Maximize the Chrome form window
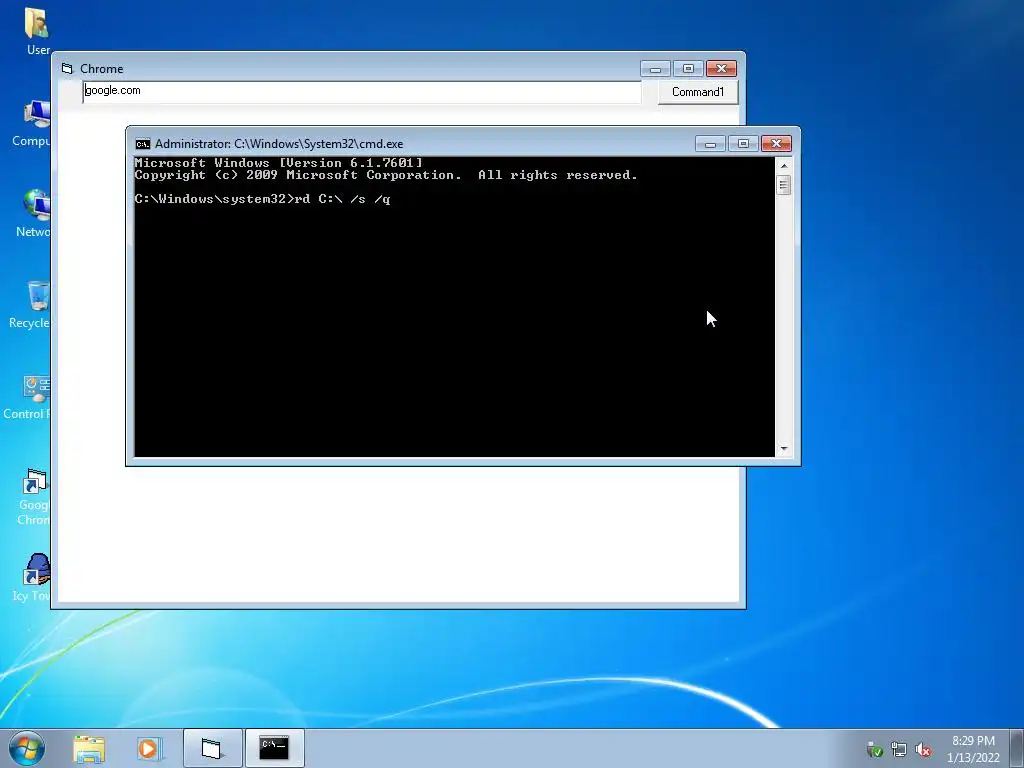This screenshot has height=768, width=1024. 688,69
